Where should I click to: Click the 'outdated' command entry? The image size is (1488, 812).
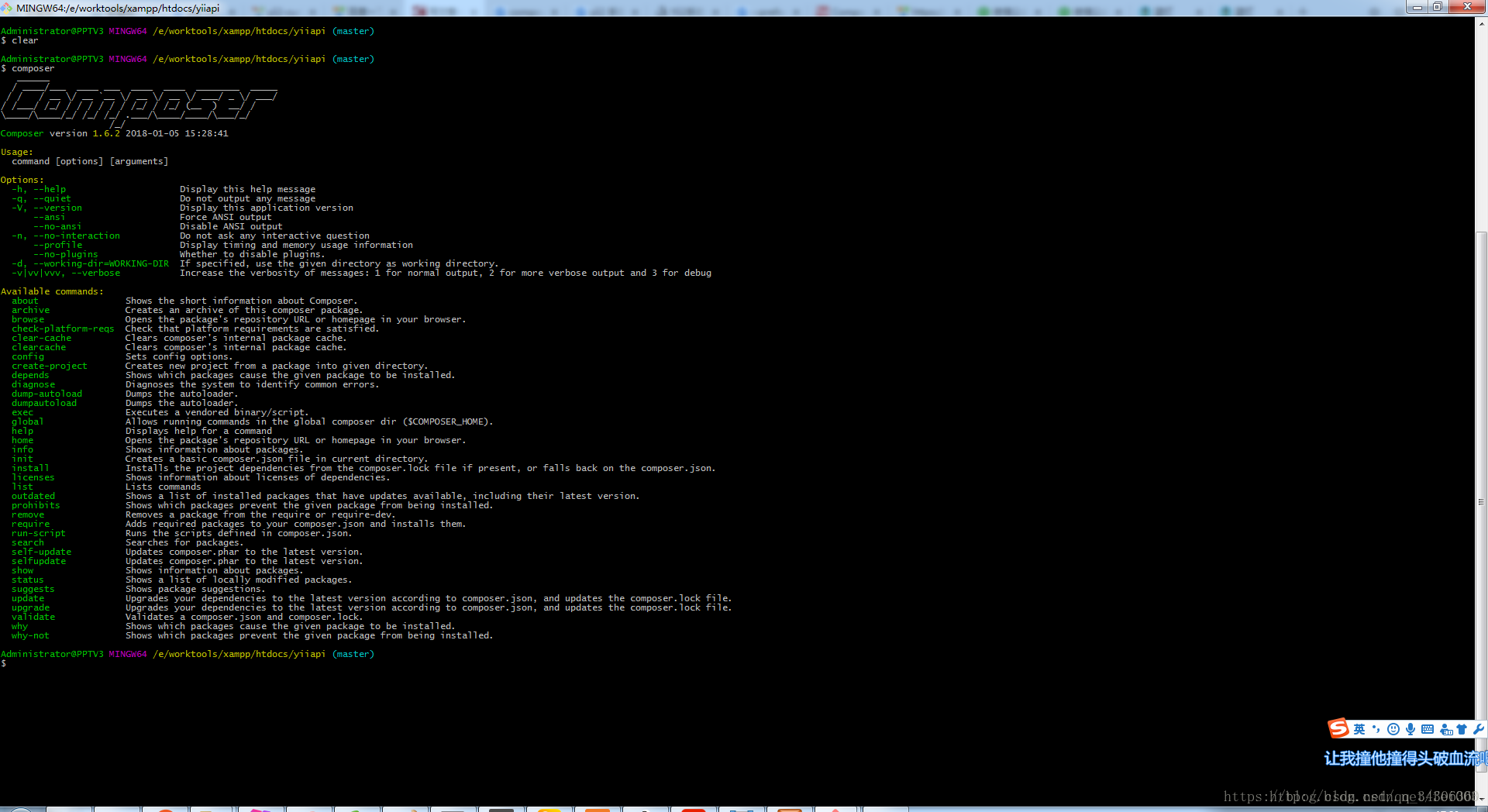33,496
